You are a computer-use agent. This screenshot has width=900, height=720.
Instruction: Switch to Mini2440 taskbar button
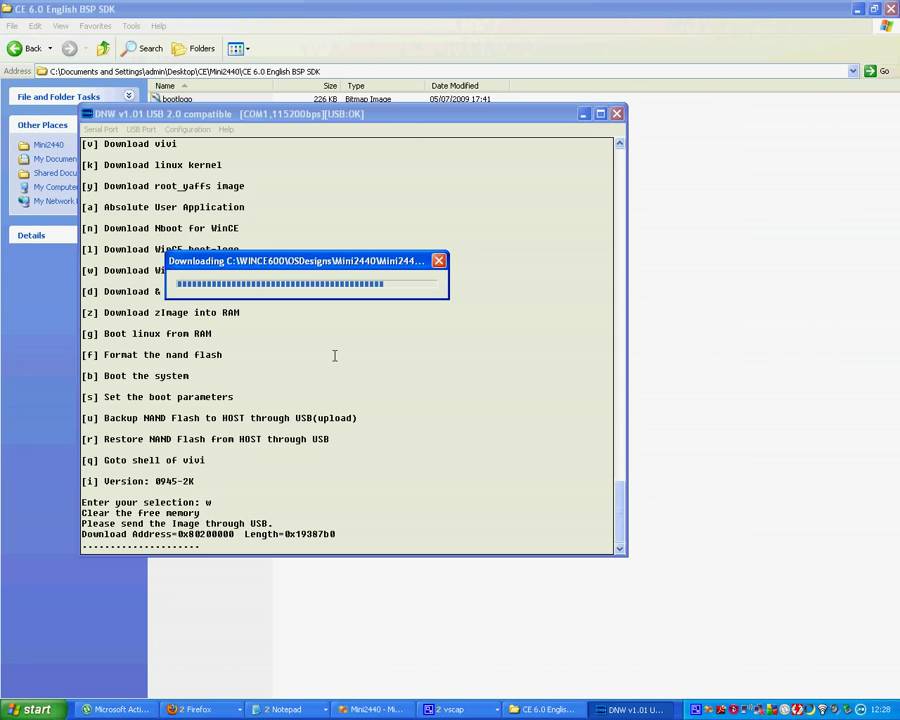pos(373,710)
